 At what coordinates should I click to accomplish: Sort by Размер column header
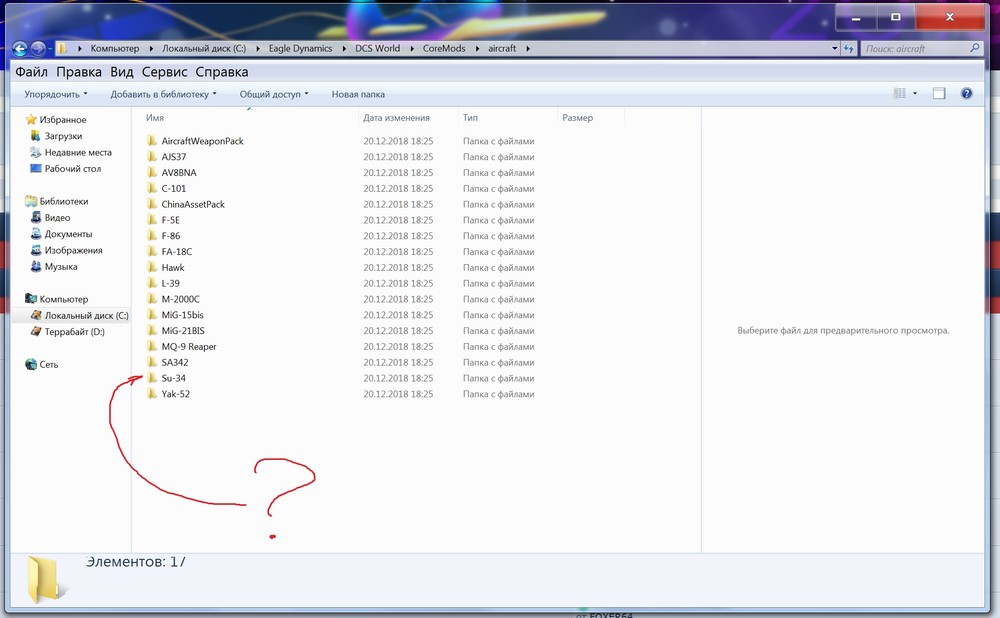click(x=577, y=118)
